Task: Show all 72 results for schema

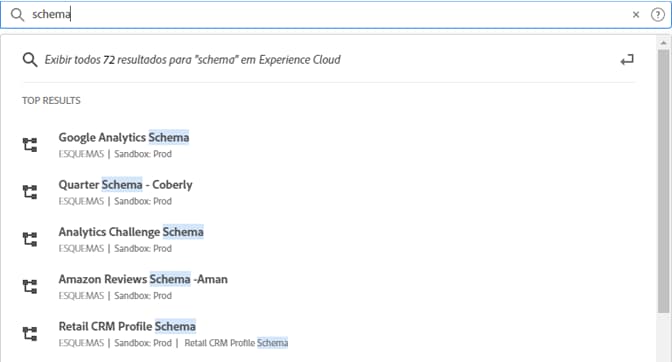Action: point(192,60)
